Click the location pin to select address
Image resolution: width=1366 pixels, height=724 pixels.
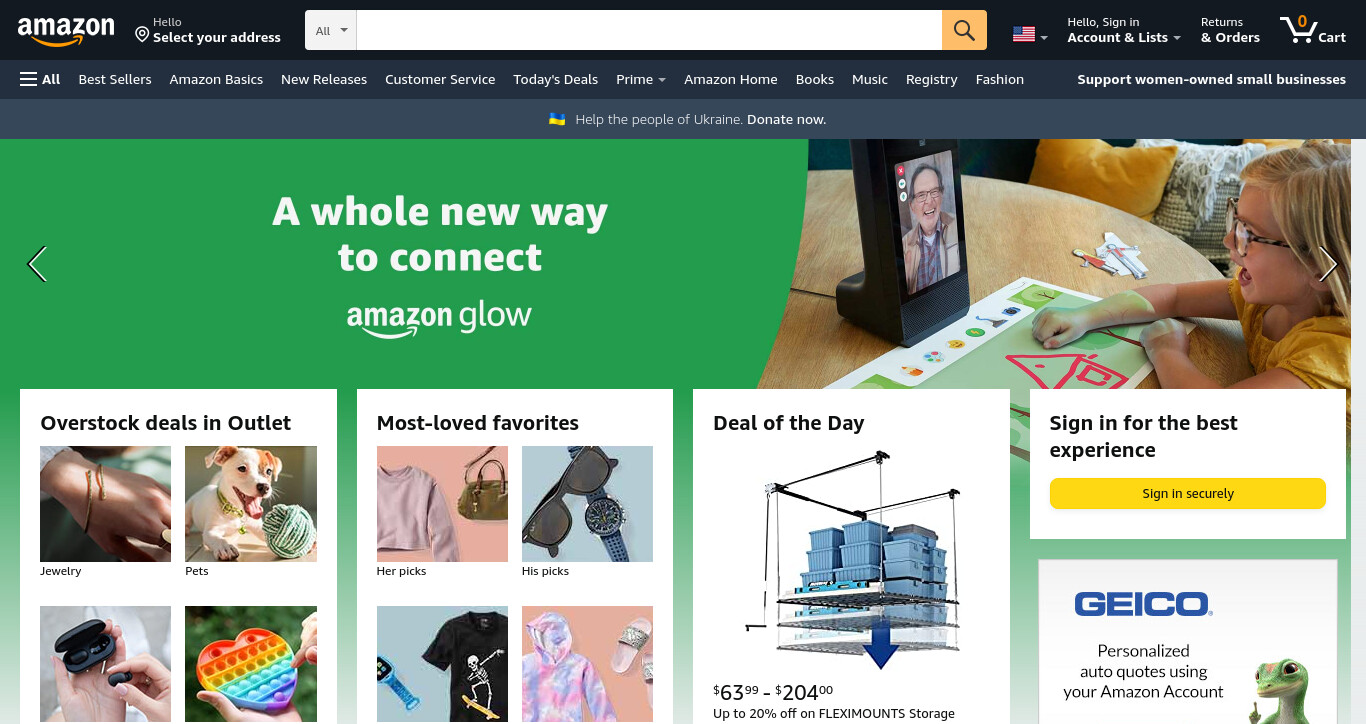pyautogui.click(x=142, y=35)
